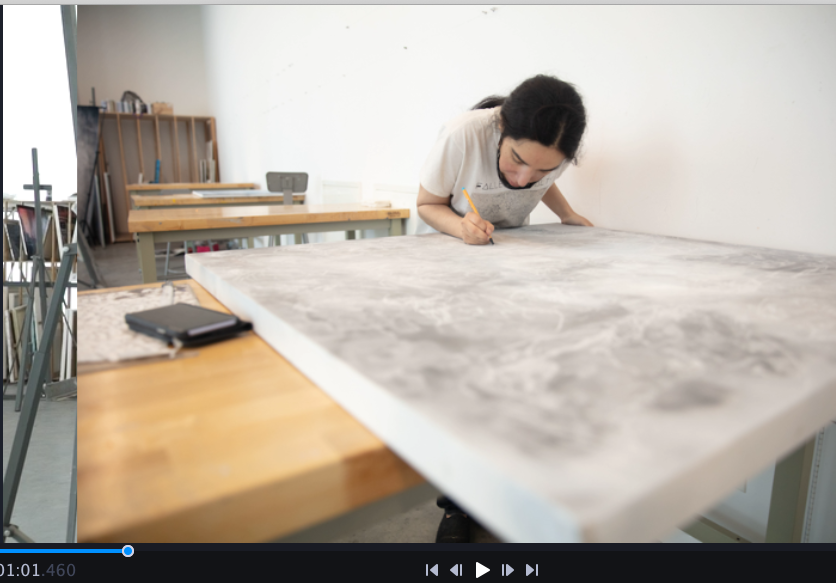Skip to the start of the video
This screenshot has width=836, height=583.
pyautogui.click(x=432, y=570)
